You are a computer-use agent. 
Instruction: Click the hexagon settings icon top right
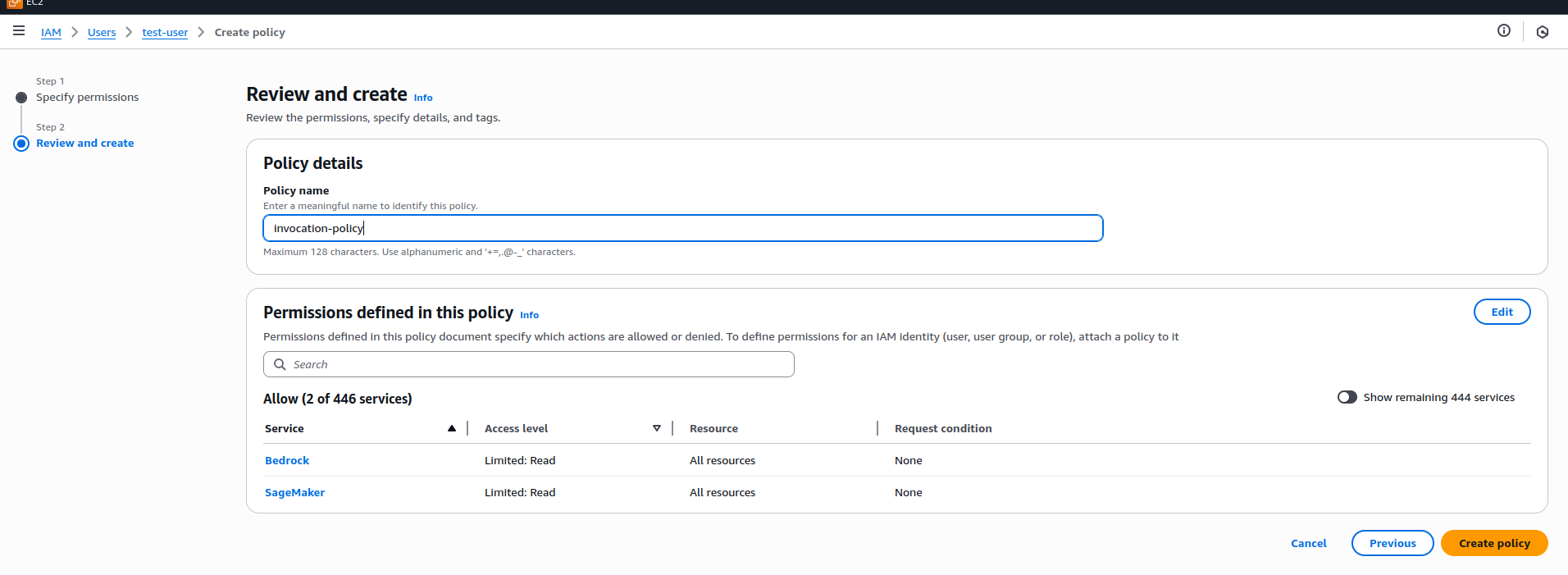(1542, 32)
